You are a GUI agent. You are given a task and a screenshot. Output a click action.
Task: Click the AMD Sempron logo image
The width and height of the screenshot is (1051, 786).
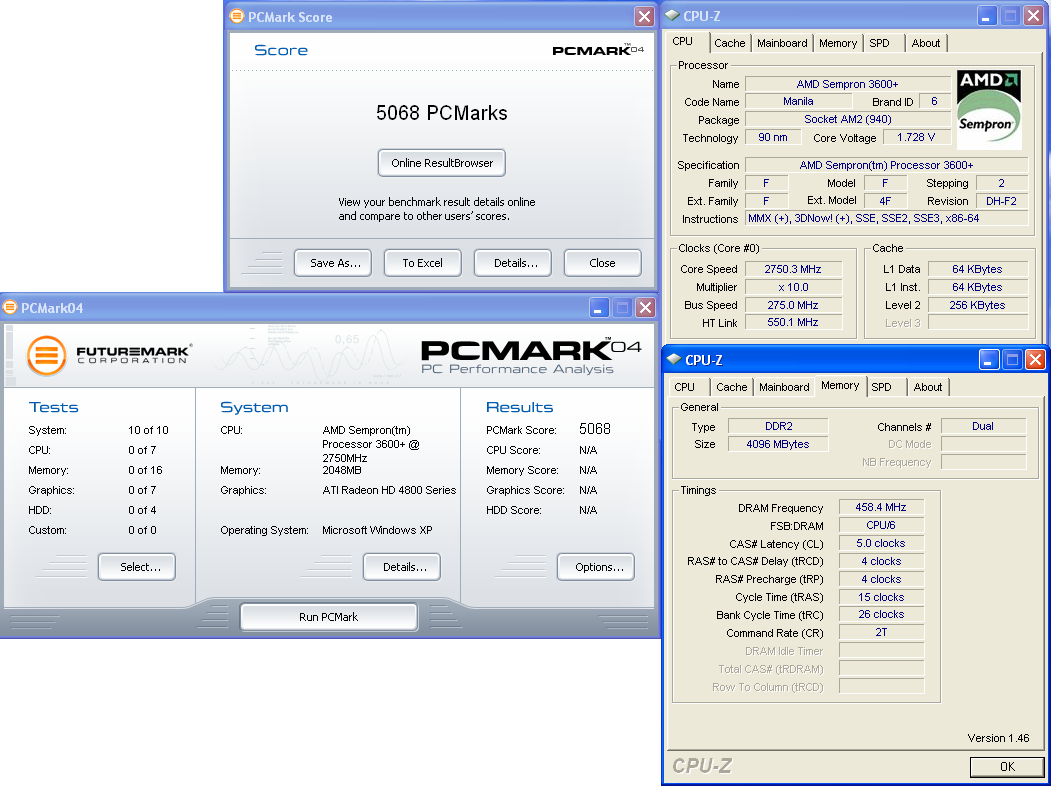click(x=989, y=109)
